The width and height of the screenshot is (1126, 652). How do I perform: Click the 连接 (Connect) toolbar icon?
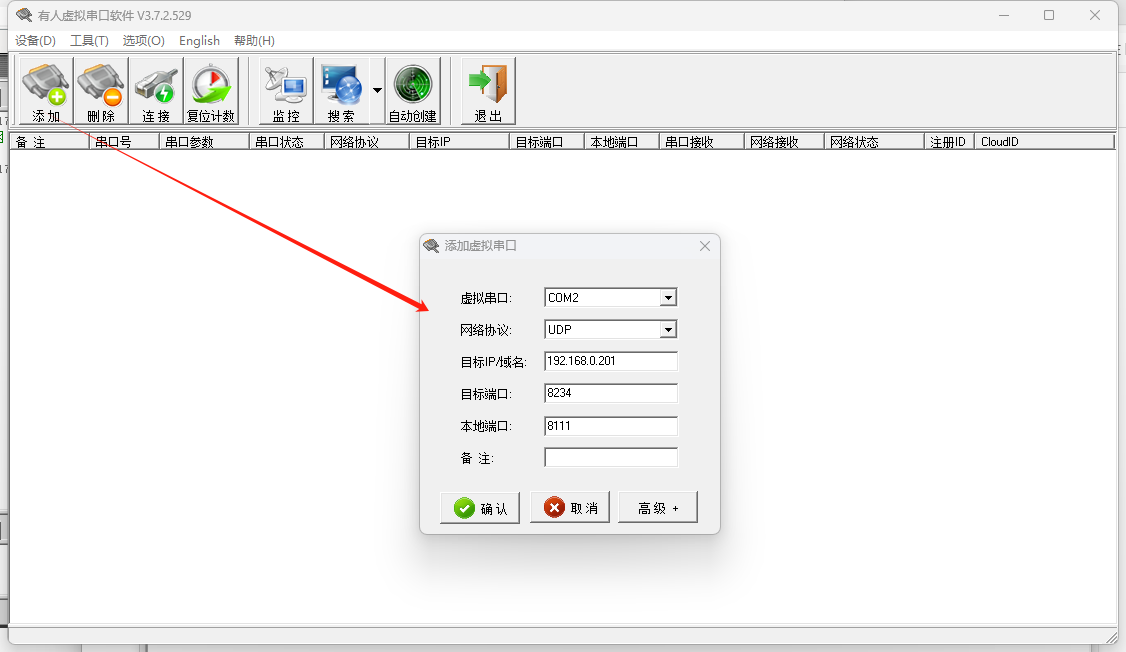pyautogui.click(x=156, y=92)
